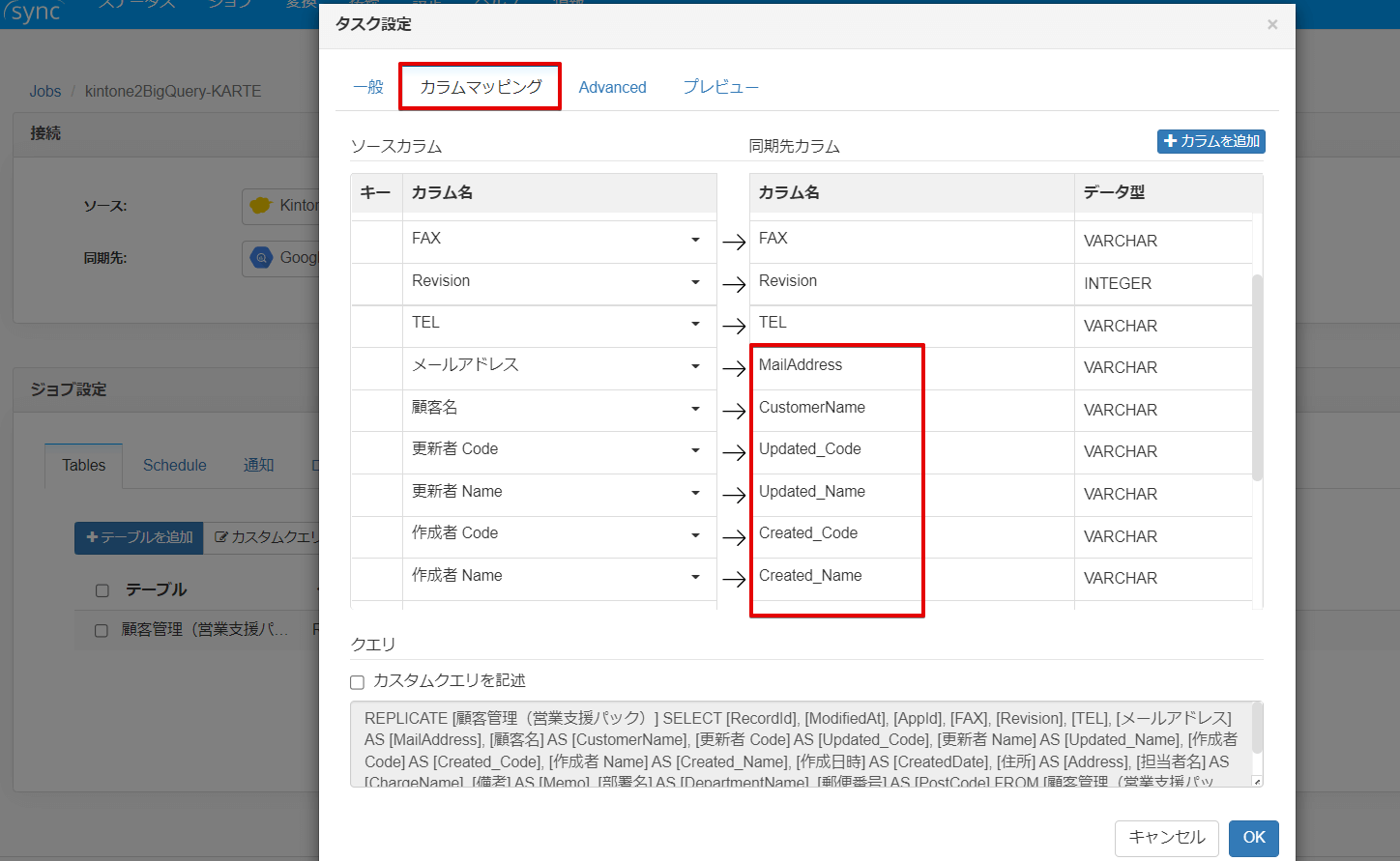Open the 更新者 Code source column dropdown
The image size is (1400, 861).
695,450
